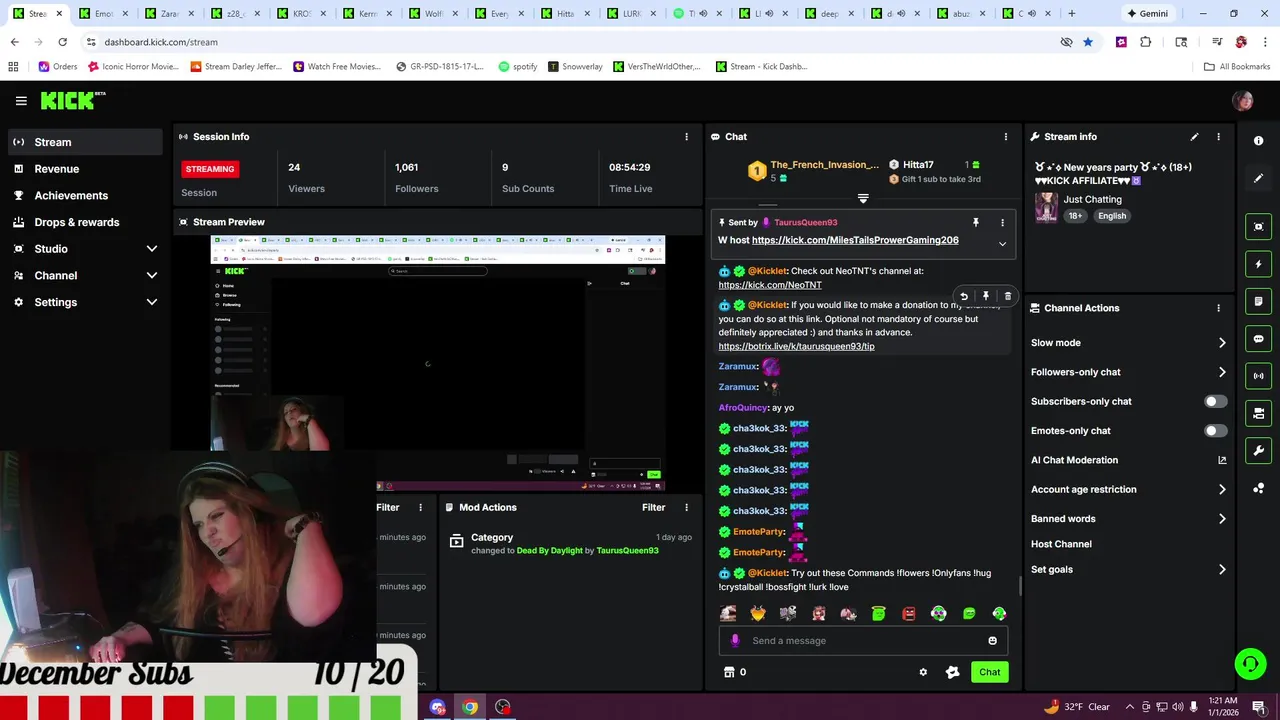Open Mod Actions three-dot menu
The height and width of the screenshot is (720, 1280).
tap(686, 508)
